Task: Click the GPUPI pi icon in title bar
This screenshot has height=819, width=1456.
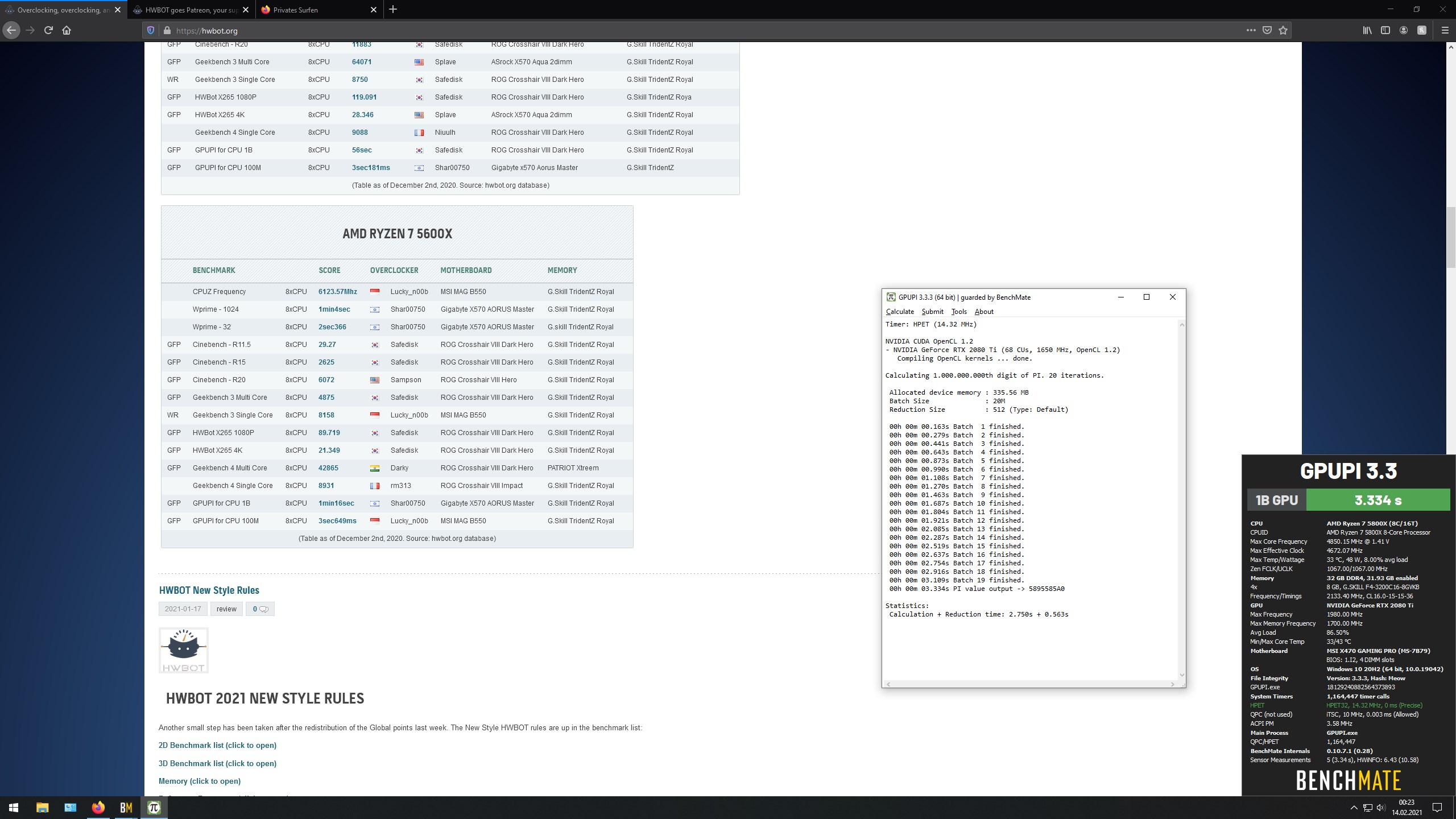Action: pos(891,297)
